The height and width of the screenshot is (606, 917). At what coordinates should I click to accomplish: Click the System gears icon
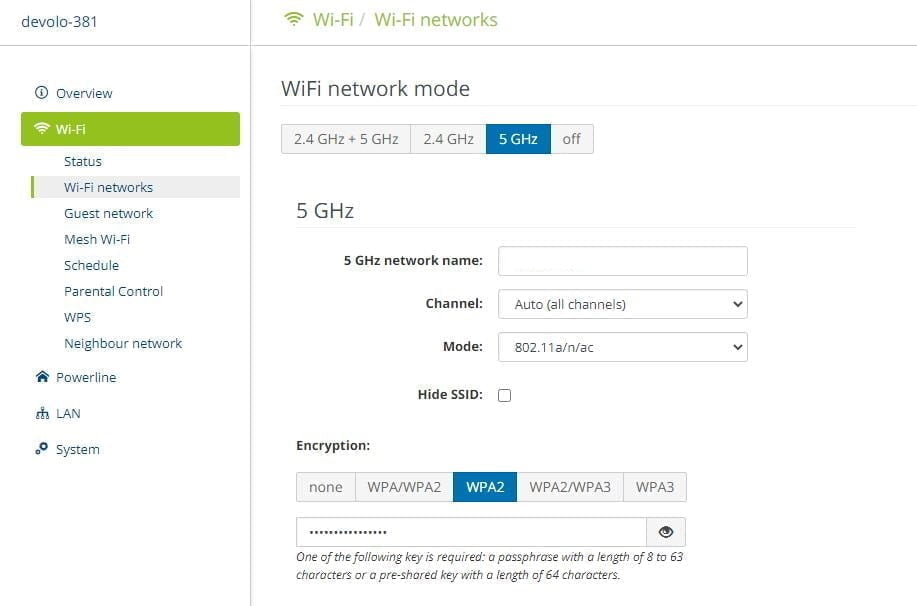click(x=41, y=449)
